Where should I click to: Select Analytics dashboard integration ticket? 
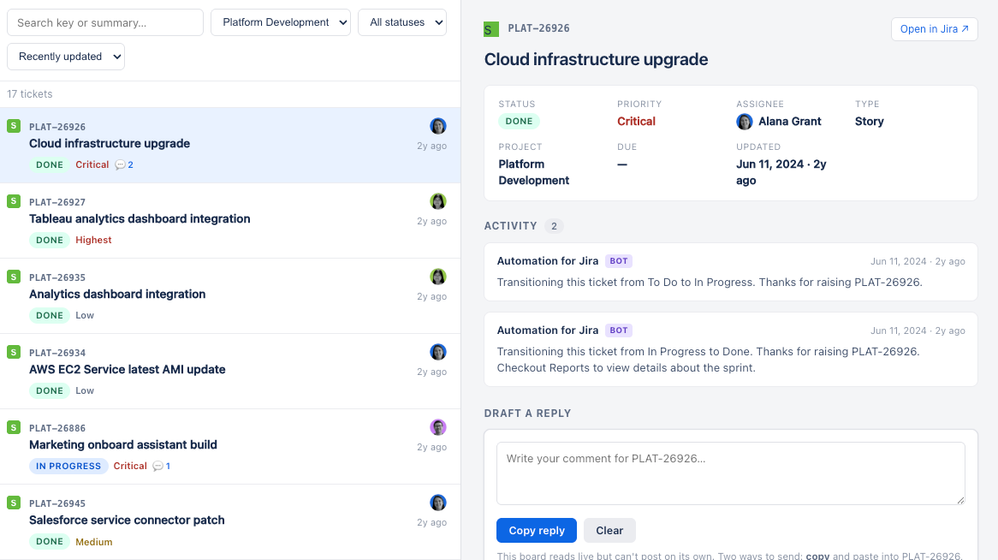coord(230,296)
